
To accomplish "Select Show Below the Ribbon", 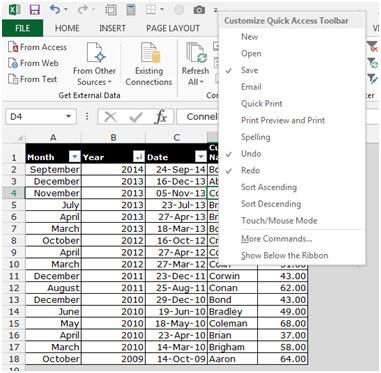I will (x=284, y=255).
